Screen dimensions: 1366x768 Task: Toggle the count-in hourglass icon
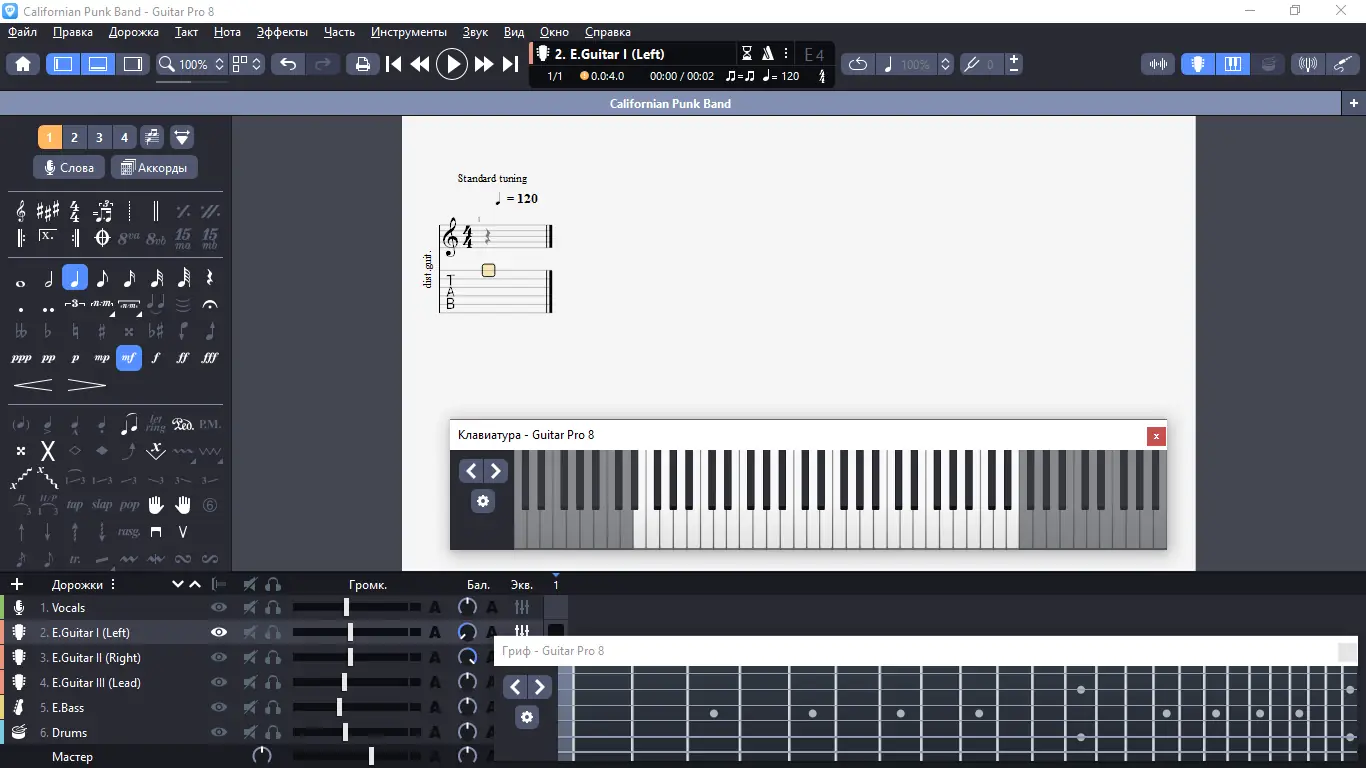[x=747, y=54]
